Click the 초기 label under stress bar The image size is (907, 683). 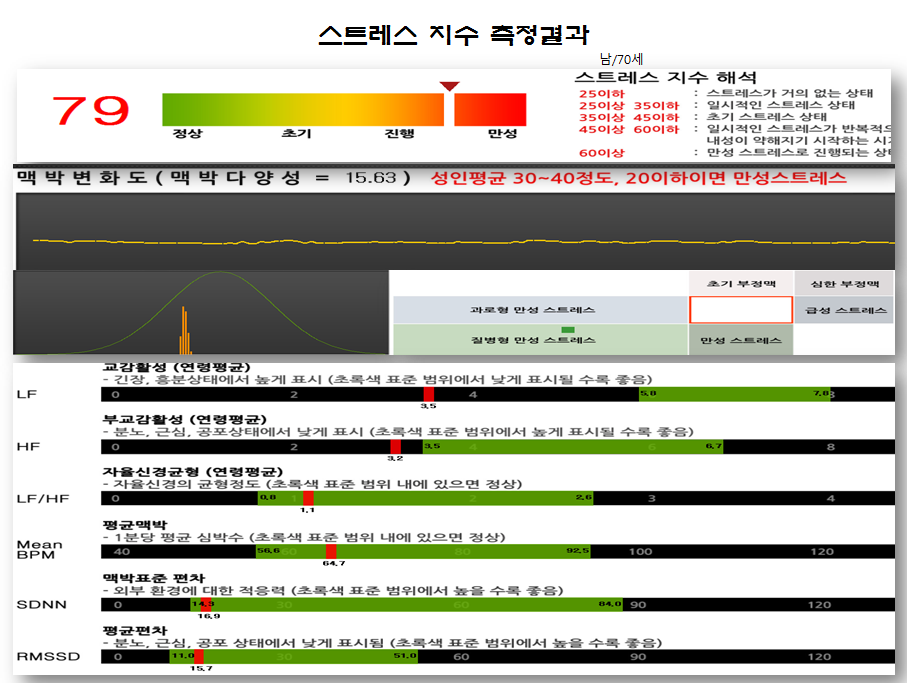[296, 133]
